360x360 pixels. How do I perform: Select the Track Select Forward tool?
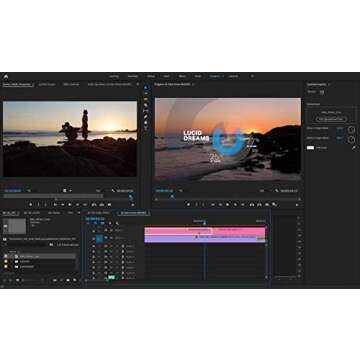[x=146, y=93]
